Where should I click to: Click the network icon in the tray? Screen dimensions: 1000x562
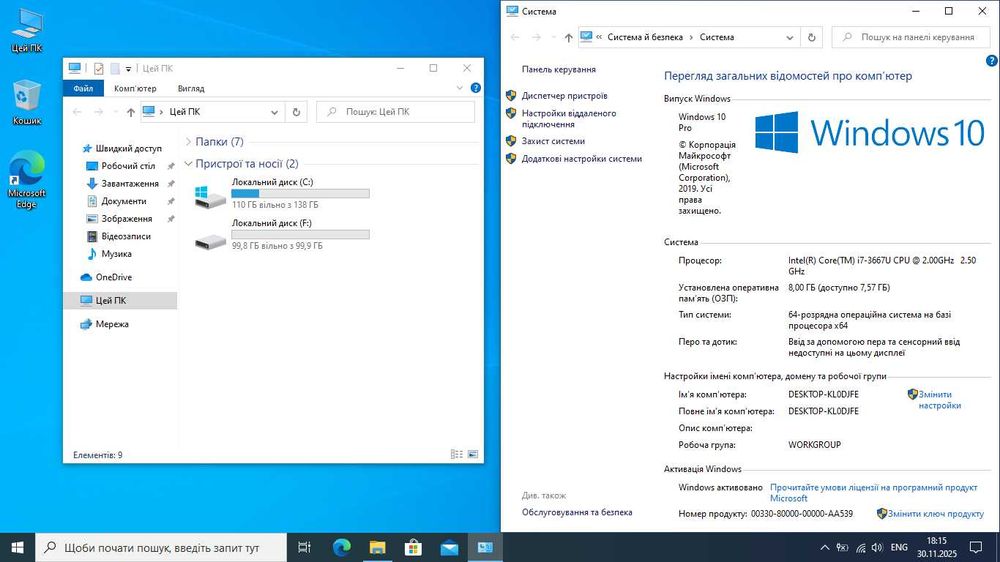pos(860,547)
